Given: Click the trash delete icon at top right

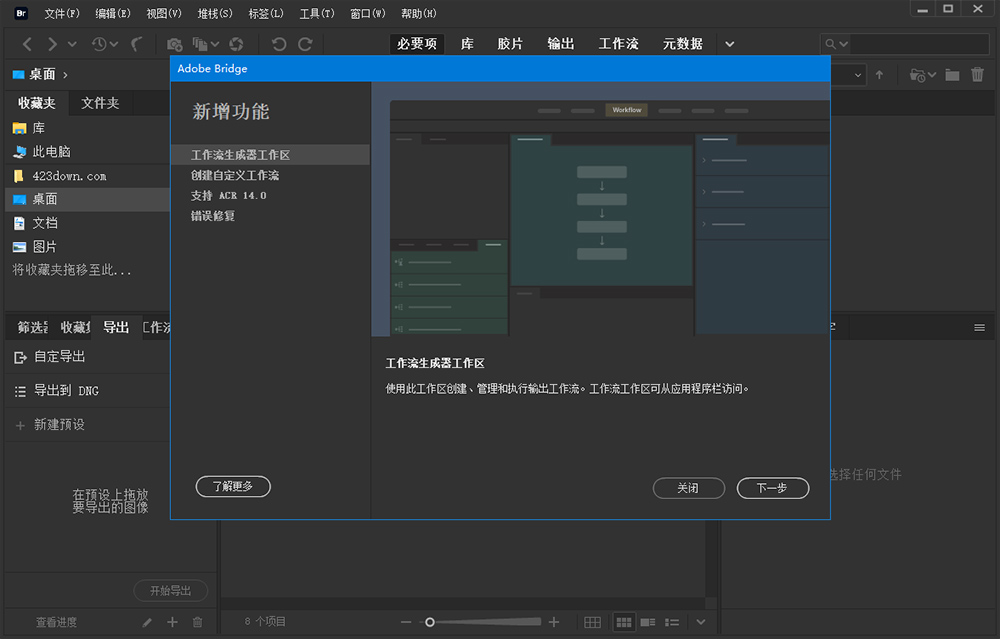Looking at the screenshot, I should pos(978,74).
